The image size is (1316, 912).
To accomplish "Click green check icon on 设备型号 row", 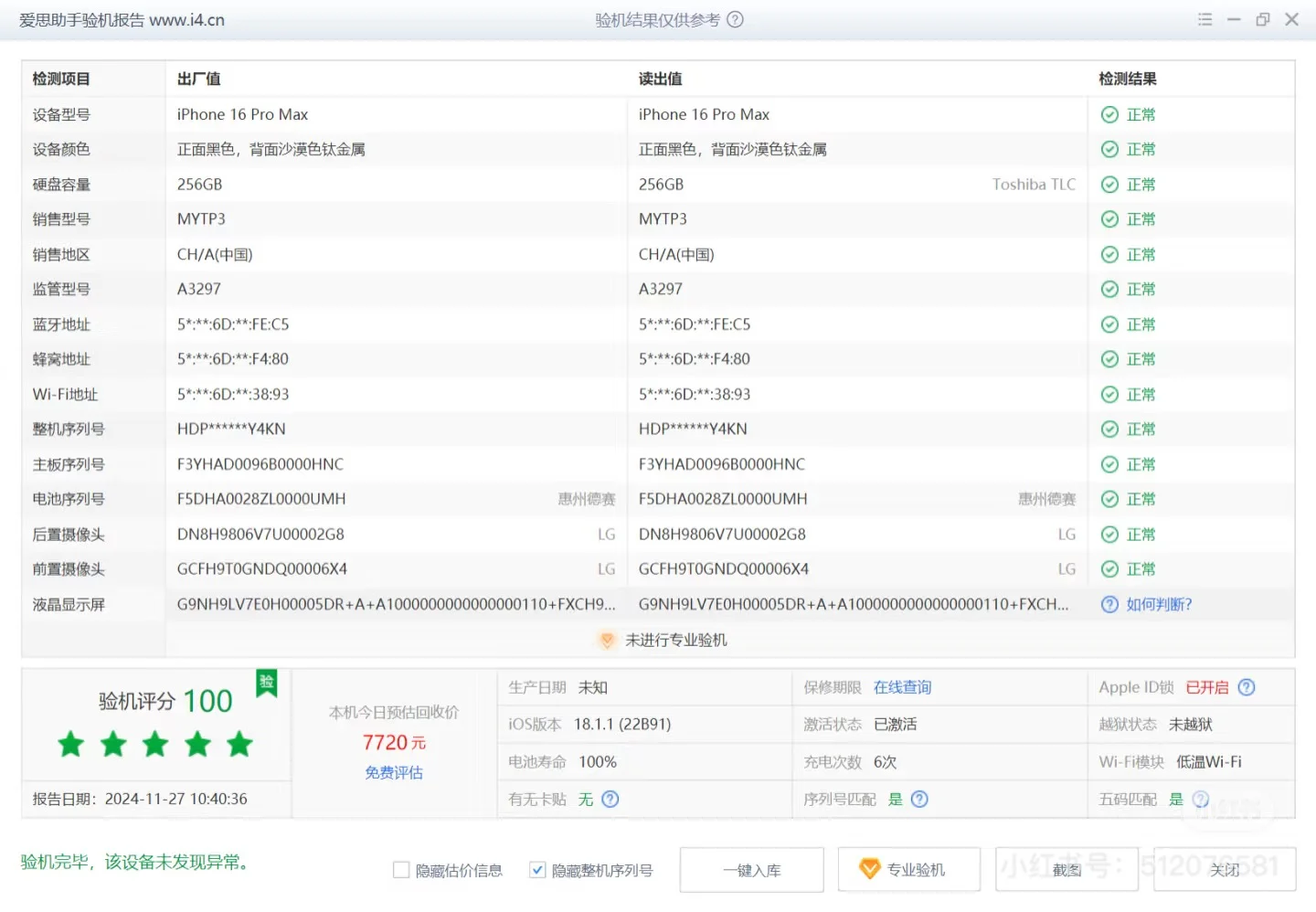I will [x=1109, y=114].
